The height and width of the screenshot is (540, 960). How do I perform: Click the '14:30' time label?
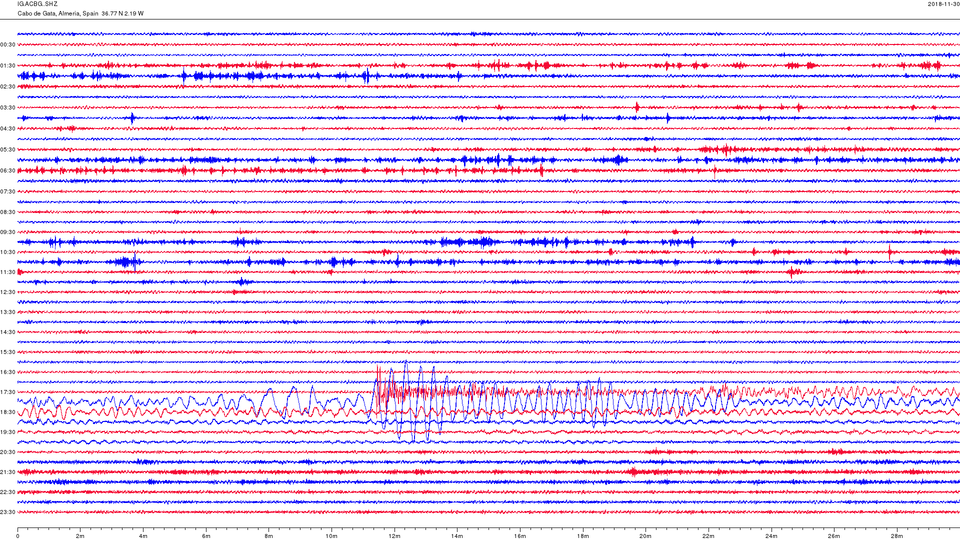[8, 332]
